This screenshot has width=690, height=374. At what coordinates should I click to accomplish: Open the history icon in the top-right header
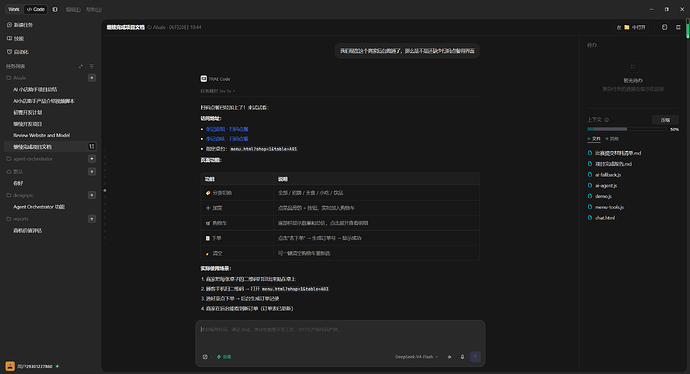click(x=664, y=27)
